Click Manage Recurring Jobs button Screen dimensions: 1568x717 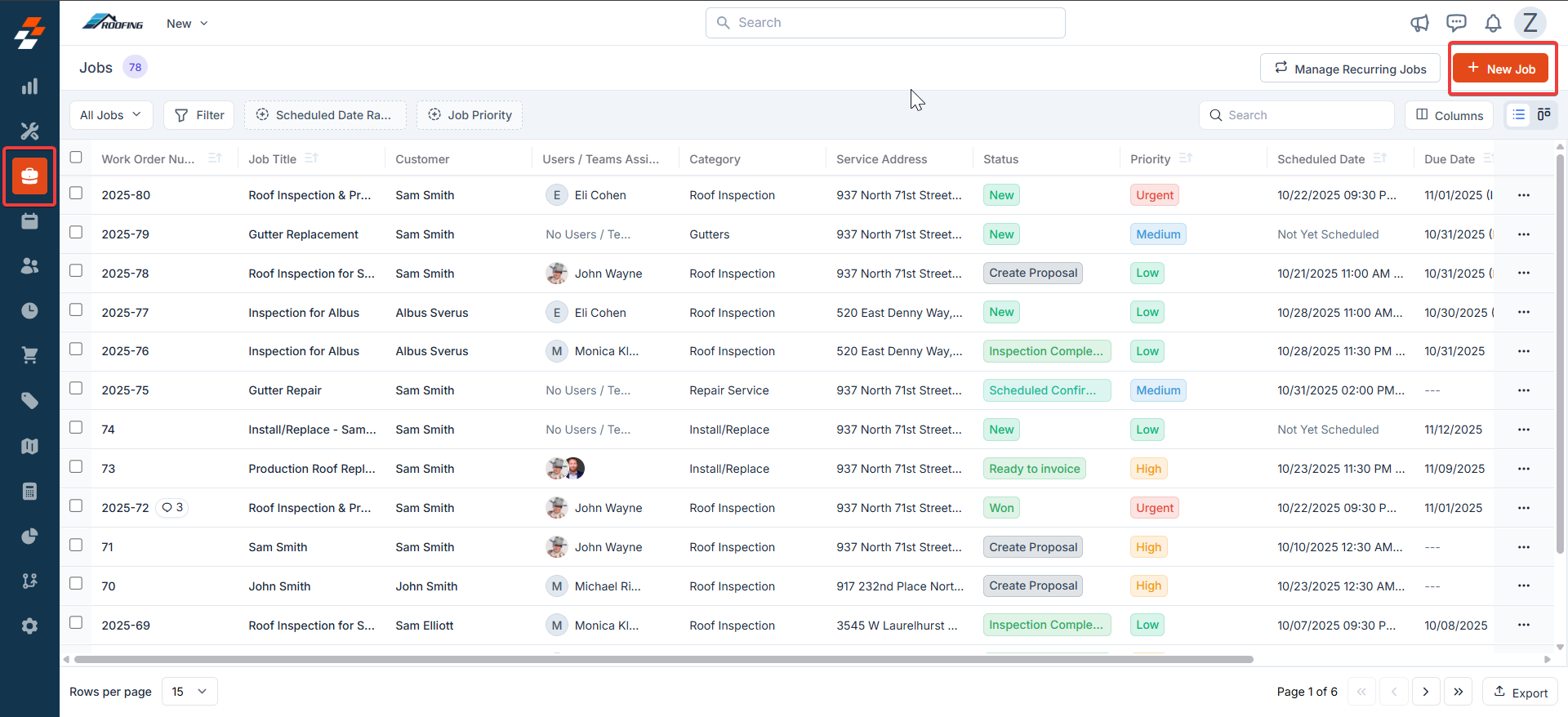coord(1351,69)
